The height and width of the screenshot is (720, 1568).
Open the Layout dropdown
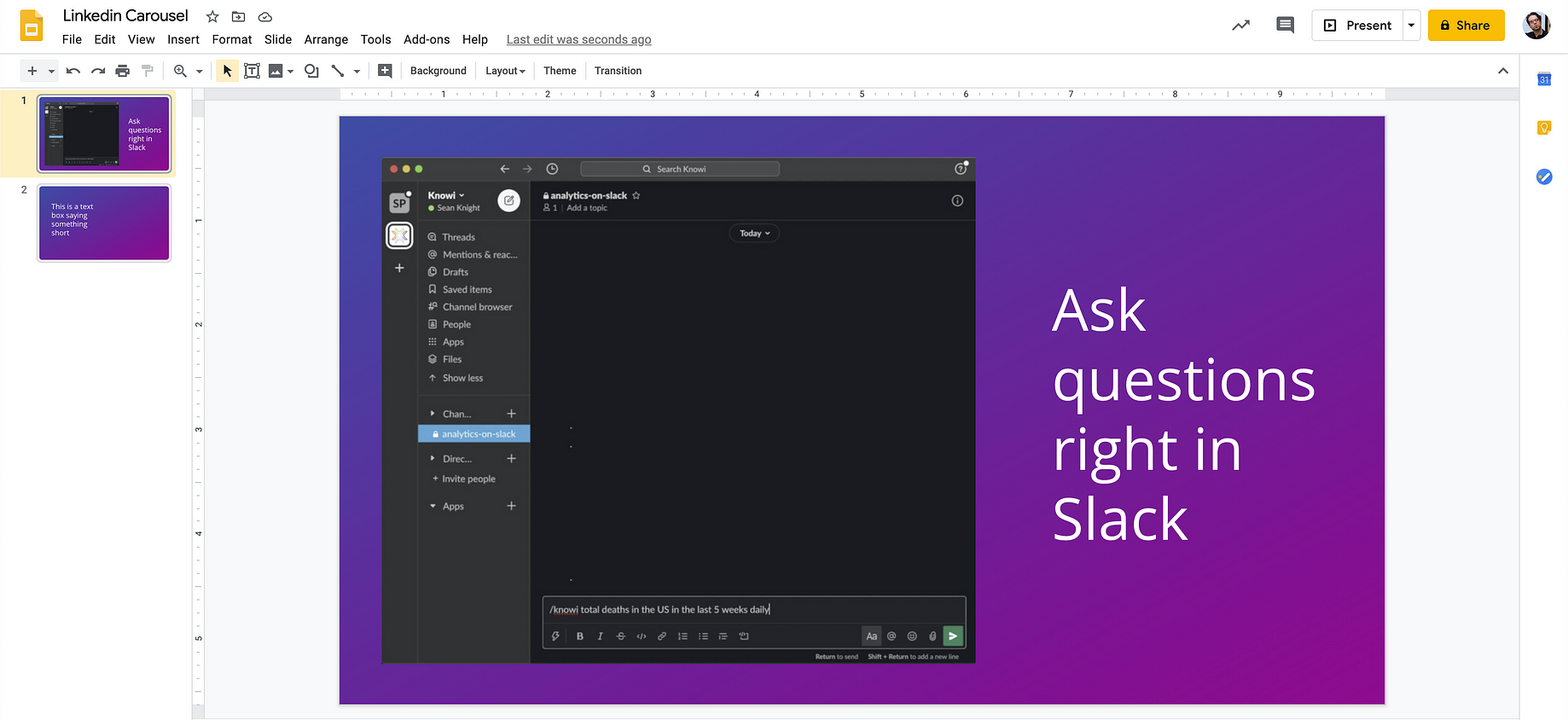pyautogui.click(x=505, y=71)
